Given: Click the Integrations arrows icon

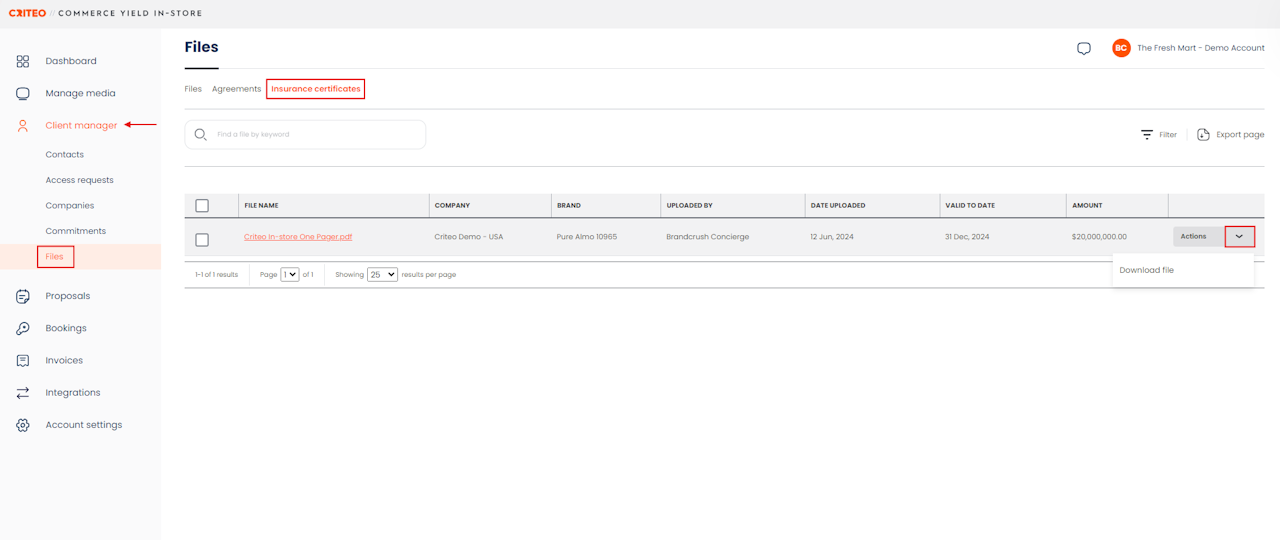Looking at the screenshot, I should [x=23, y=393].
